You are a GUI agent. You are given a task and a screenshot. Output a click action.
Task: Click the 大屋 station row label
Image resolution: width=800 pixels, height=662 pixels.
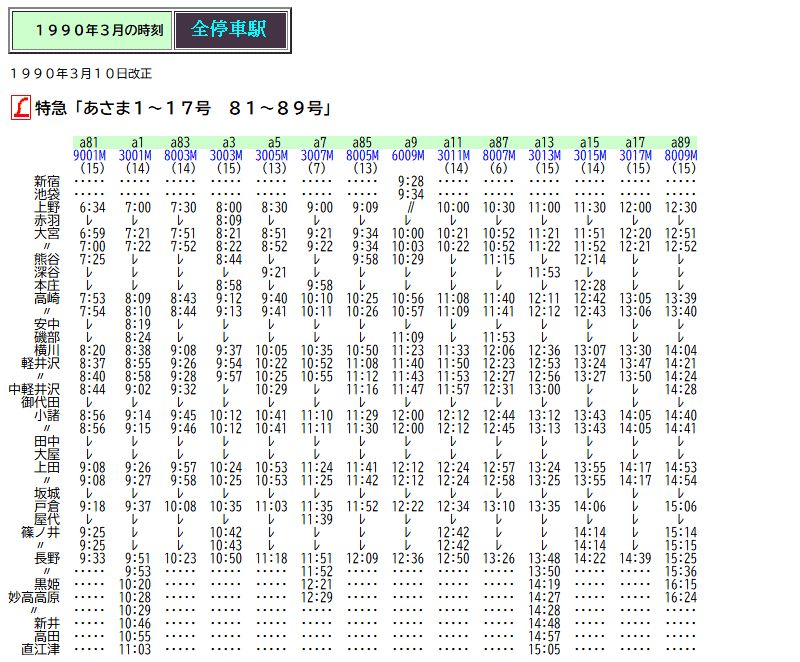tap(47, 454)
